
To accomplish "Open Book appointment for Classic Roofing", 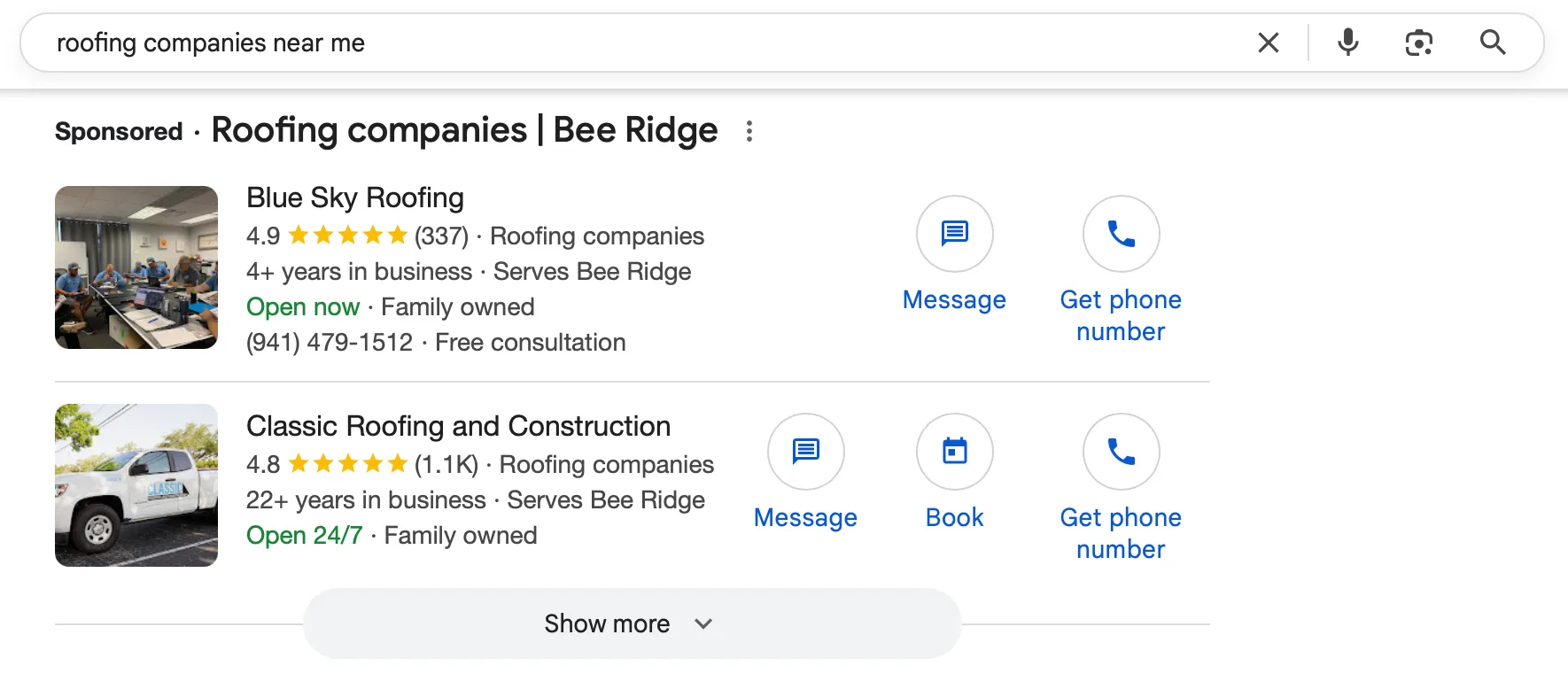I will pyautogui.click(x=954, y=452).
